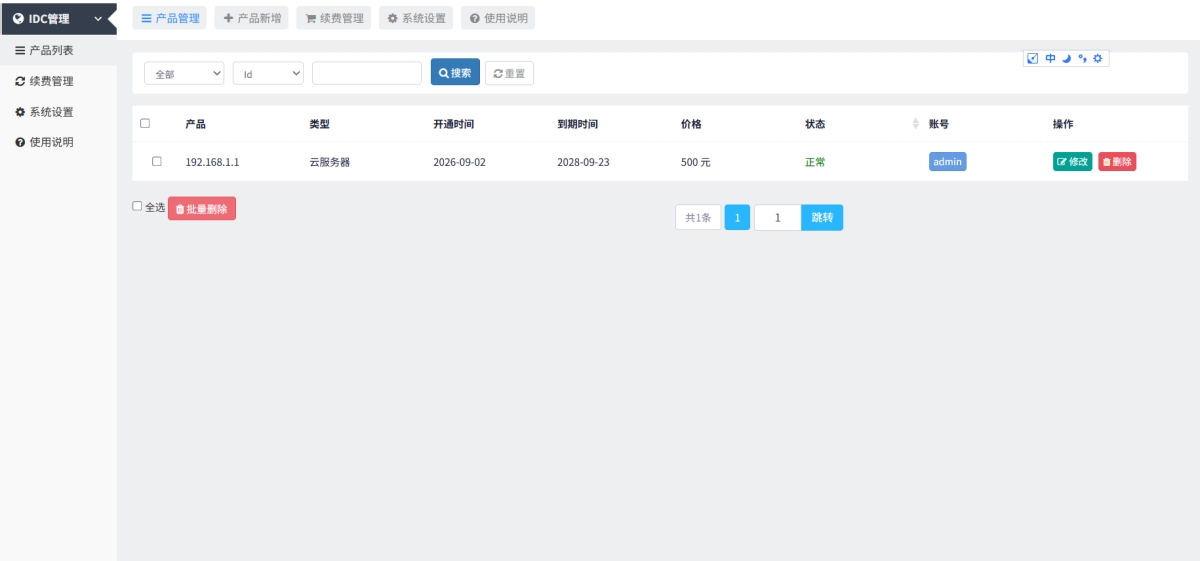Click the green 修改 edit button
Image resolution: width=1200 pixels, height=561 pixels.
pyautogui.click(x=1072, y=162)
